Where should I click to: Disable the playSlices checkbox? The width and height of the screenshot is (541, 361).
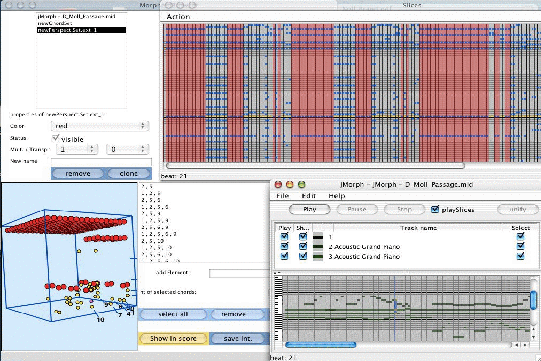coord(435,209)
